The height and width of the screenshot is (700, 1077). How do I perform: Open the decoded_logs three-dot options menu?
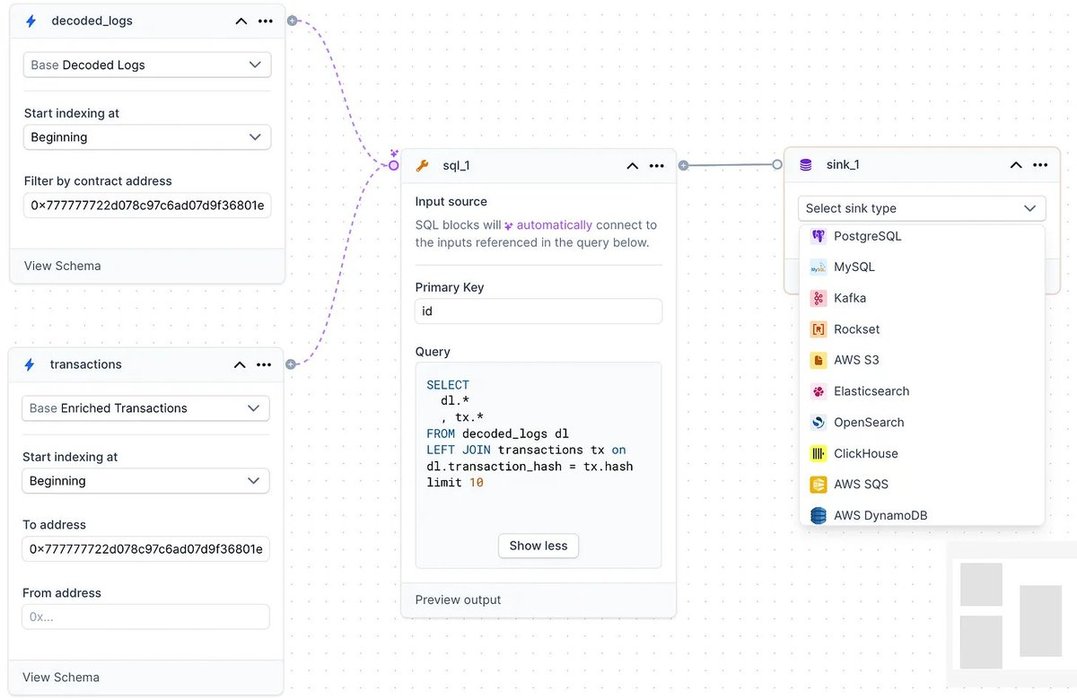tap(265, 21)
